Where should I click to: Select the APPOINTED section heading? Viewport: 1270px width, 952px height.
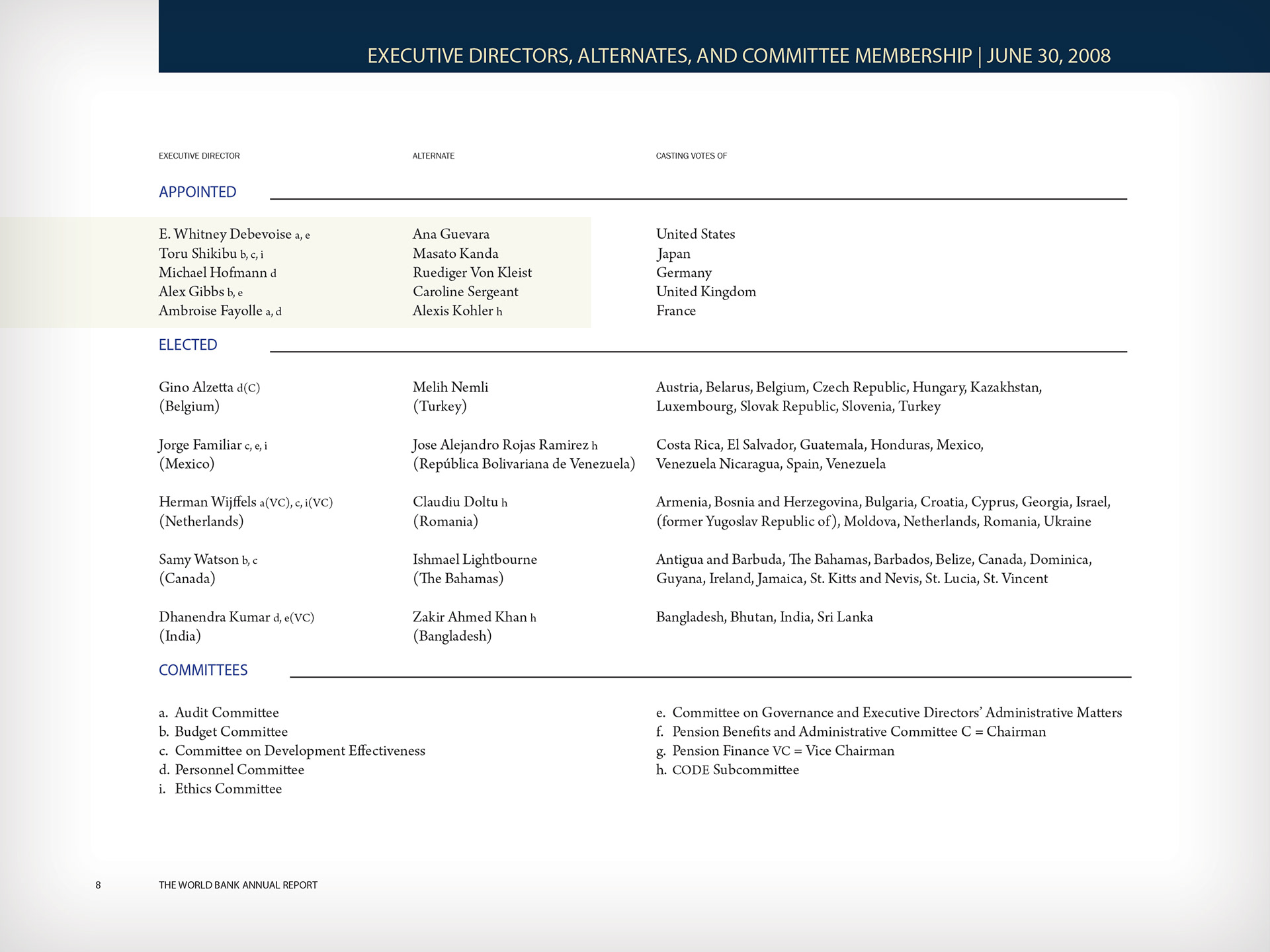[196, 192]
